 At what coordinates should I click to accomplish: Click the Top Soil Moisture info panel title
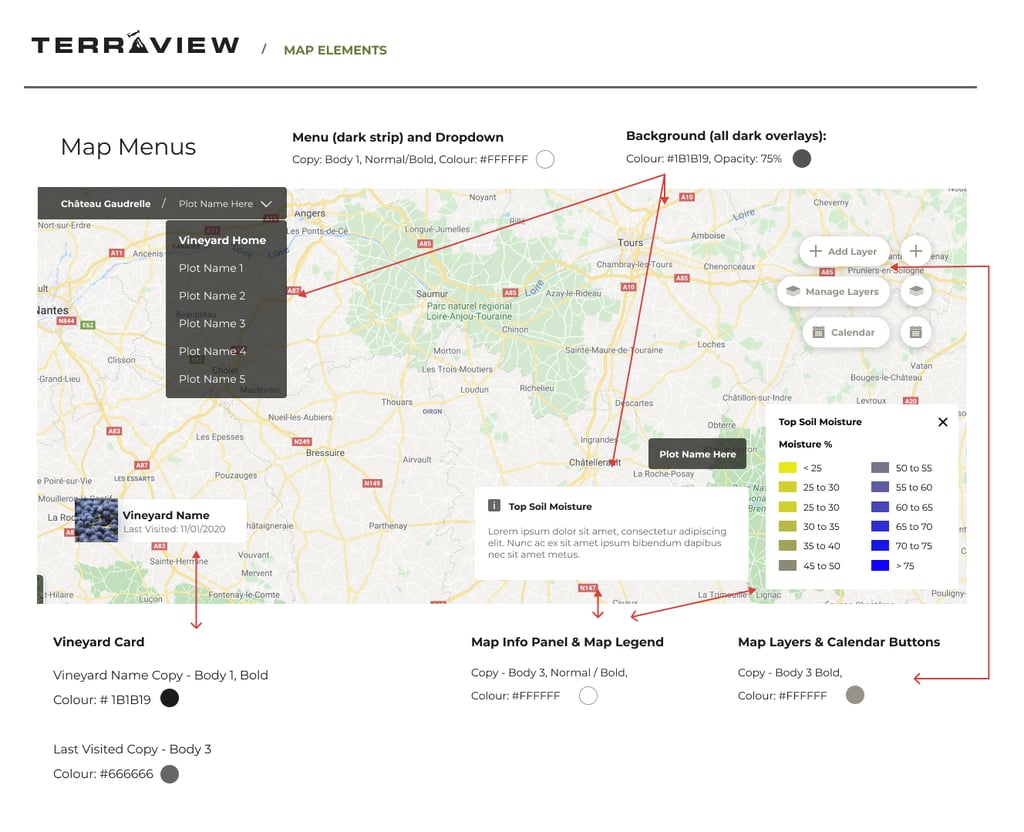[550, 506]
